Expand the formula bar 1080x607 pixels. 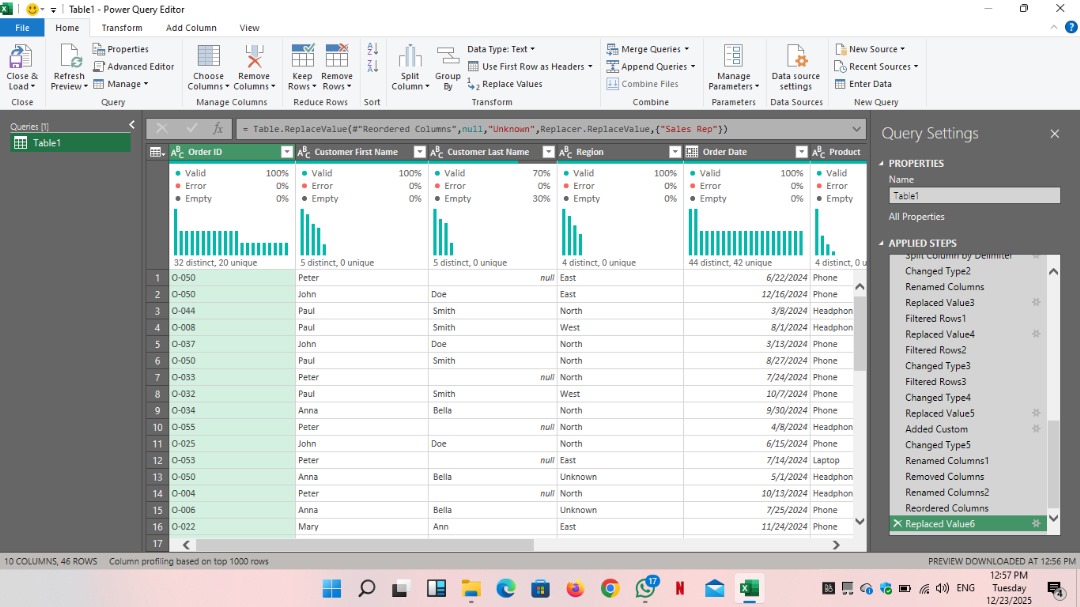tap(856, 129)
